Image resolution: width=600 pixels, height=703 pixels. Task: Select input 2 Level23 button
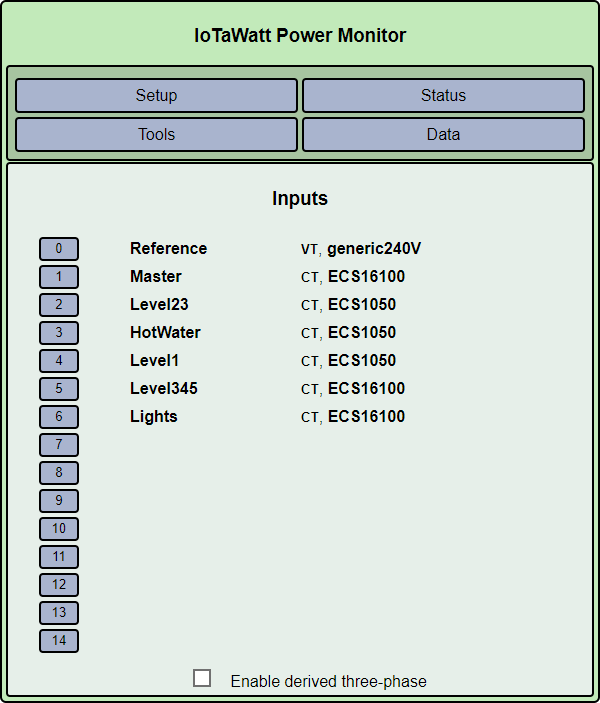pyautogui.click(x=59, y=305)
